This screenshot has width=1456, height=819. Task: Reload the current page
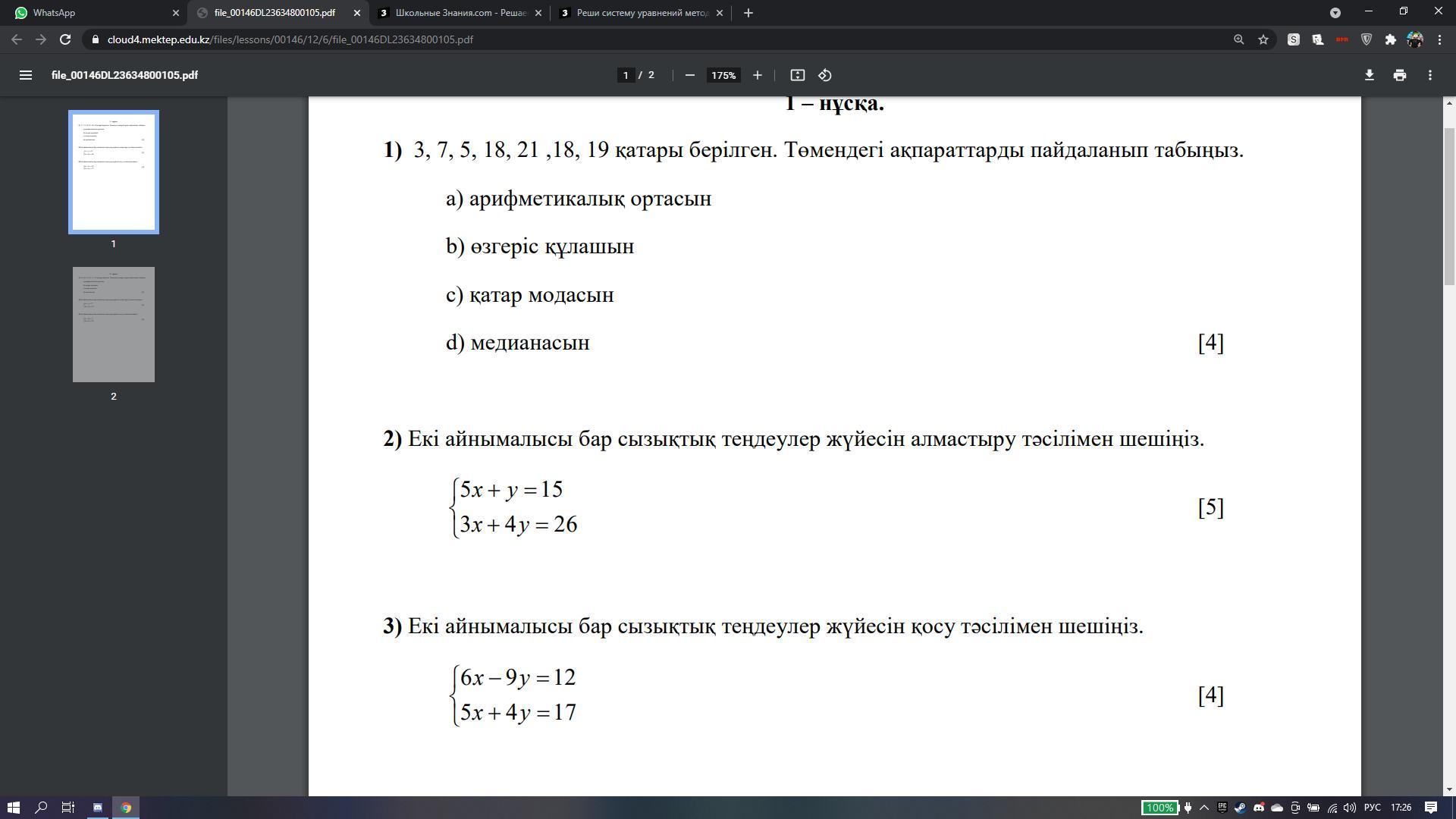click(65, 39)
